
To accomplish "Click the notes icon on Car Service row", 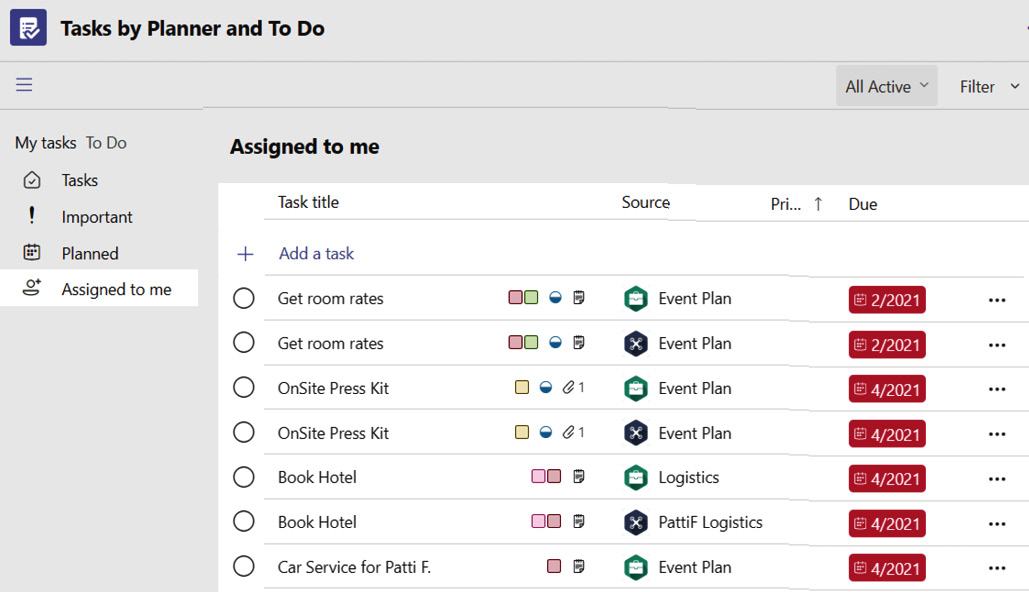I will (x=578, y=566).
